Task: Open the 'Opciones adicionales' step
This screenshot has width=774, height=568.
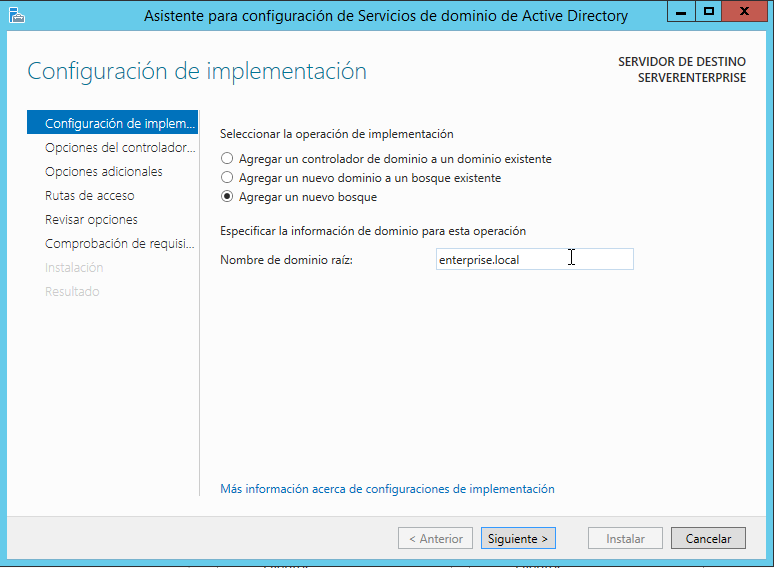Action: (x=104, y=171)
